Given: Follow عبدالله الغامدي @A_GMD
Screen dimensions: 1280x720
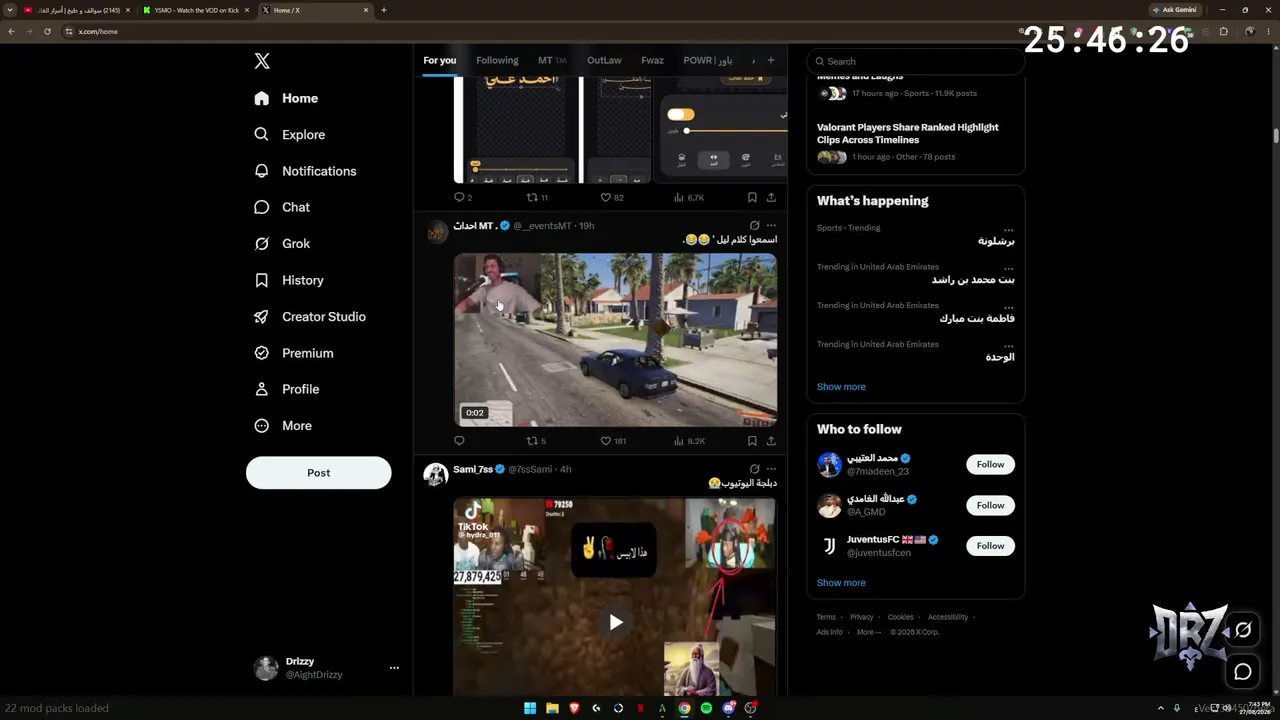Looking at the screenshot, I should (990, 505).
